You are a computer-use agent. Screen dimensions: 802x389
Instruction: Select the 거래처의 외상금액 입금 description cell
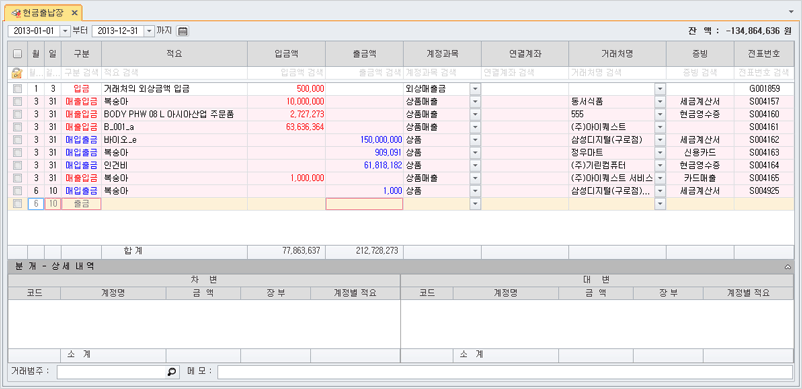pos(174,89)
